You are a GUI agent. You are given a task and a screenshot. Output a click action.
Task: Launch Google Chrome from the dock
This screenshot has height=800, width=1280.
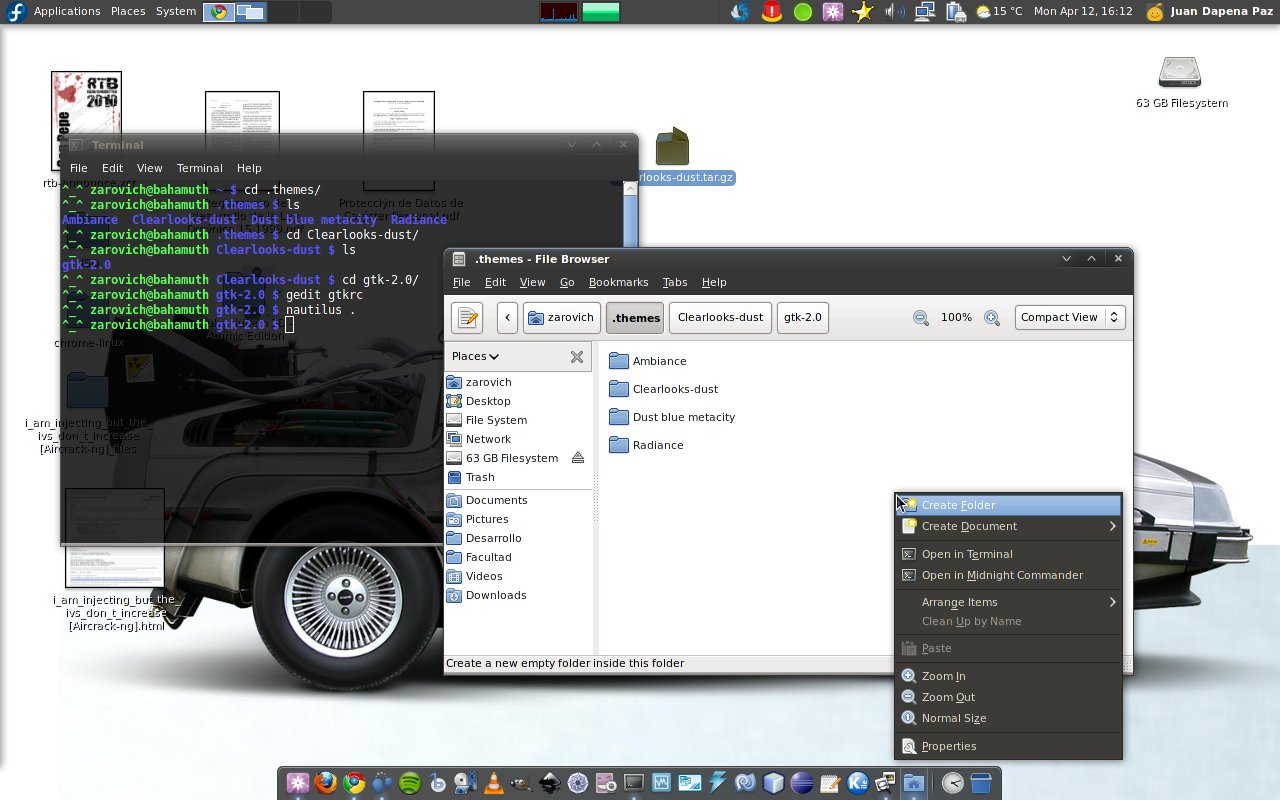[353, 783]
